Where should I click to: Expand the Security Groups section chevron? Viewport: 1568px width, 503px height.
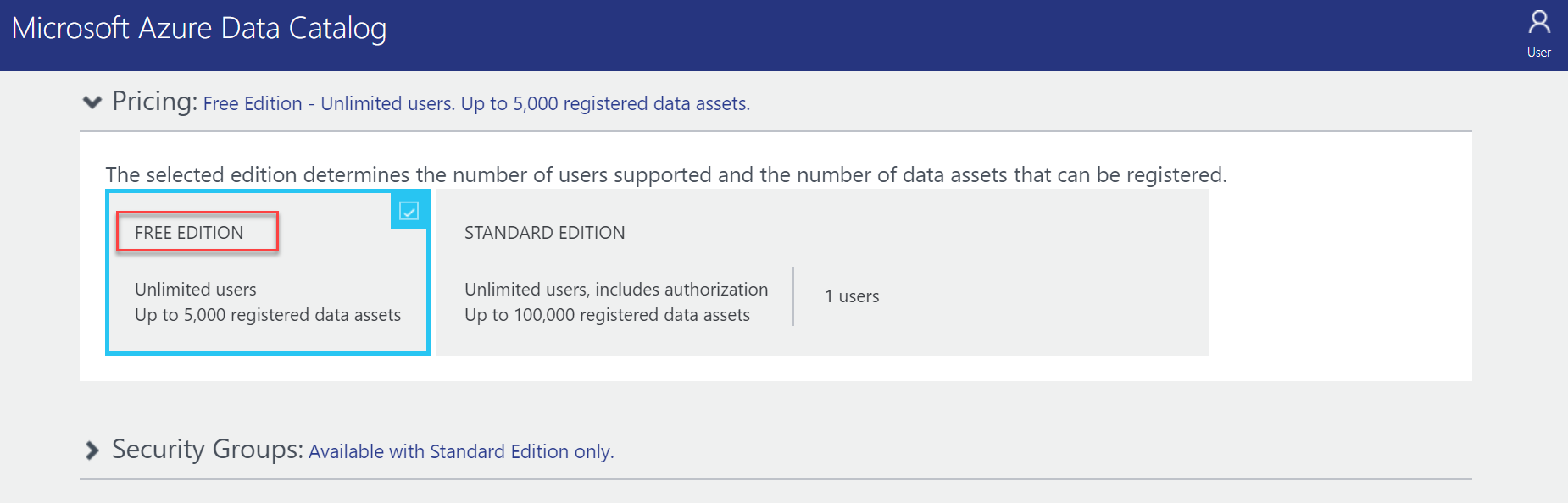point(92,450)
